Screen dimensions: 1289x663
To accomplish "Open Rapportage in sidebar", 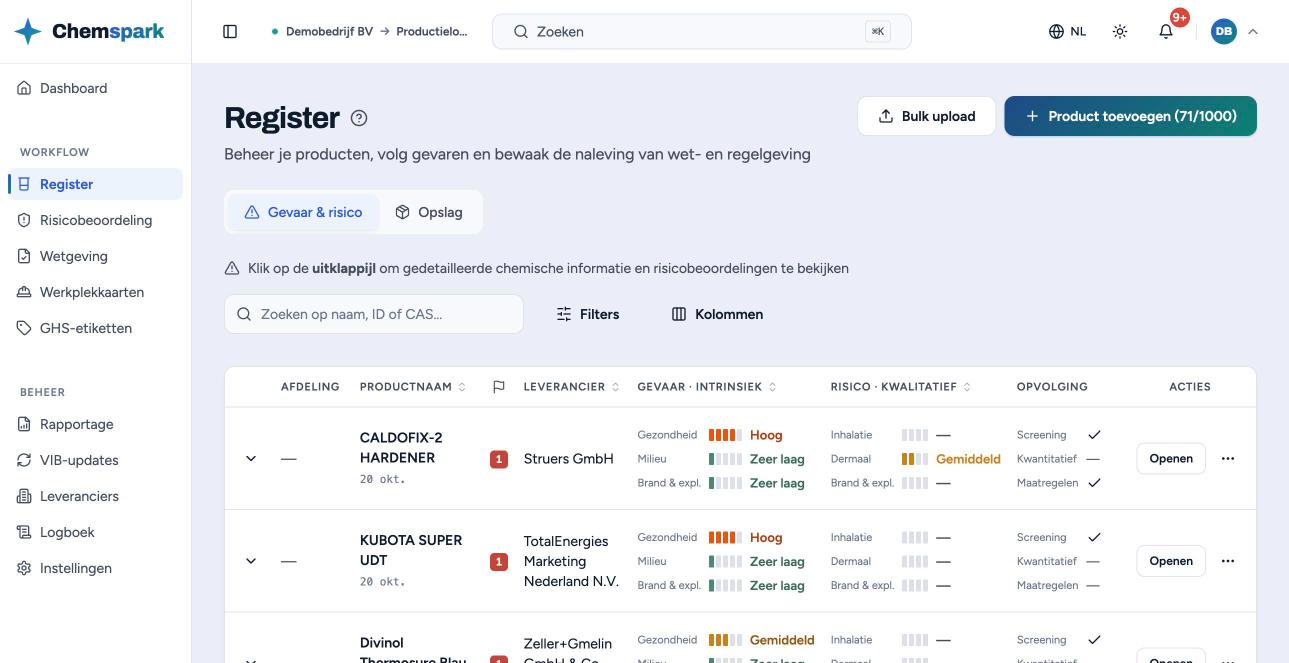I will [x=95, y=424].
